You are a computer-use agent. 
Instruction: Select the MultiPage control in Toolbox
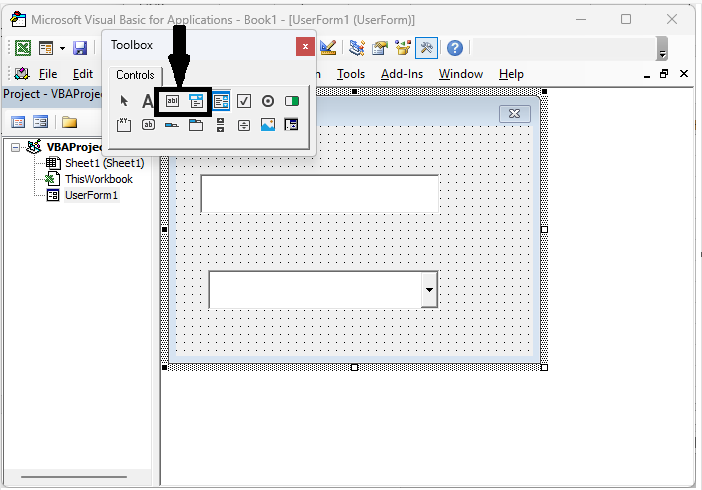[196, 125]
